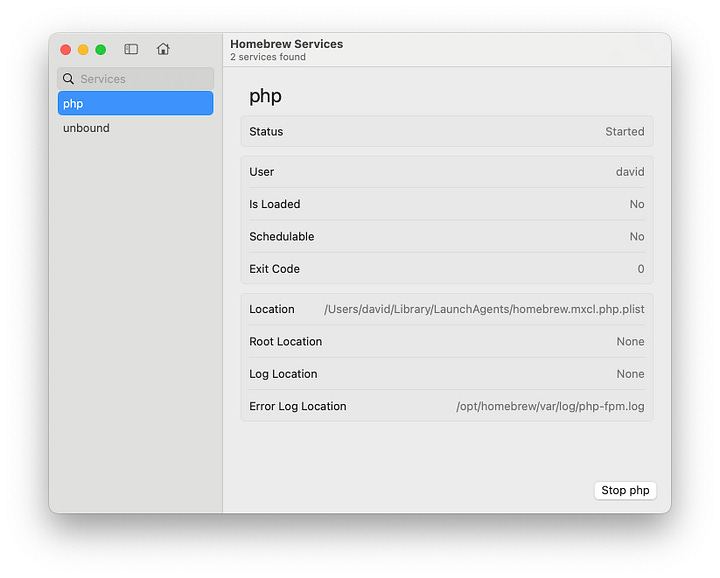Click the Log Location label

(x=283, y=374)
